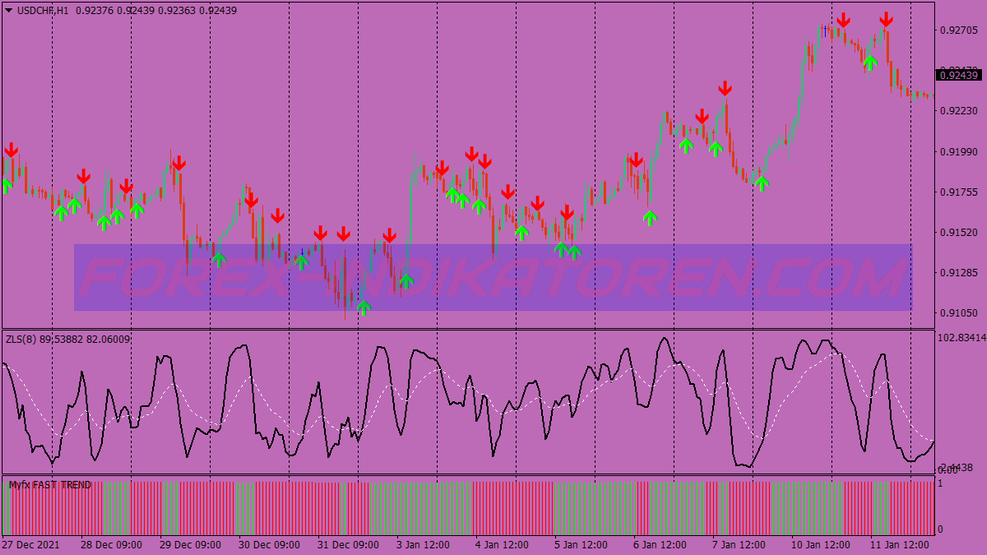Select the Myfx FAST TREND indicator label
This screenshot has height=555, width=987.
click(x=50, y=485)
